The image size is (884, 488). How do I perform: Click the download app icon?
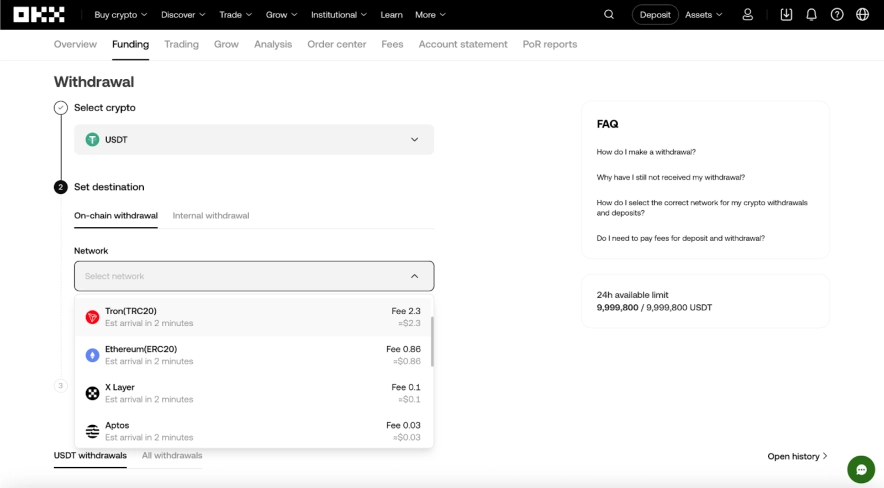[x=786, y=15]
